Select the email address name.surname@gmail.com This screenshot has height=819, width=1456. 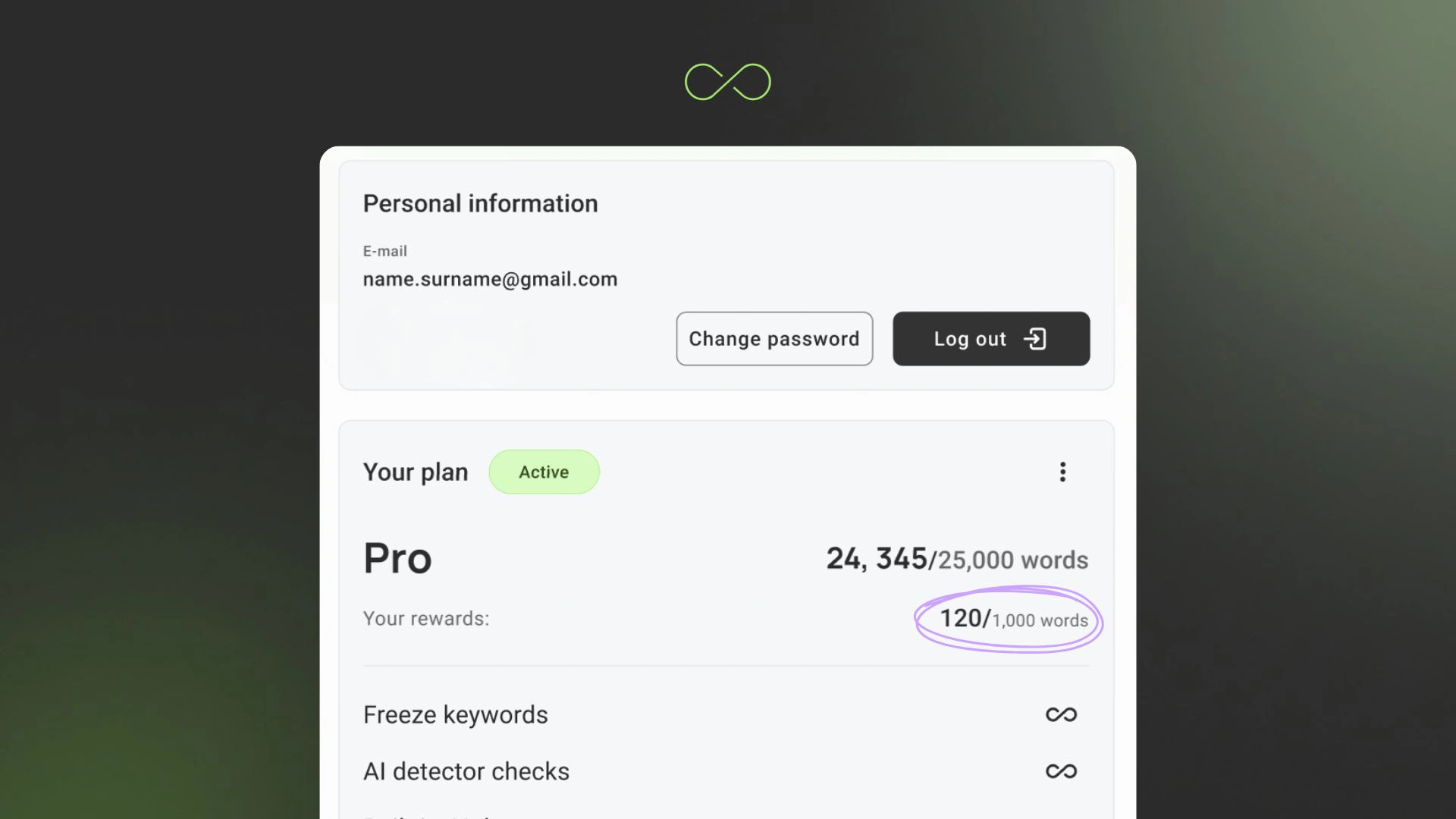click(x=490, y=279)
